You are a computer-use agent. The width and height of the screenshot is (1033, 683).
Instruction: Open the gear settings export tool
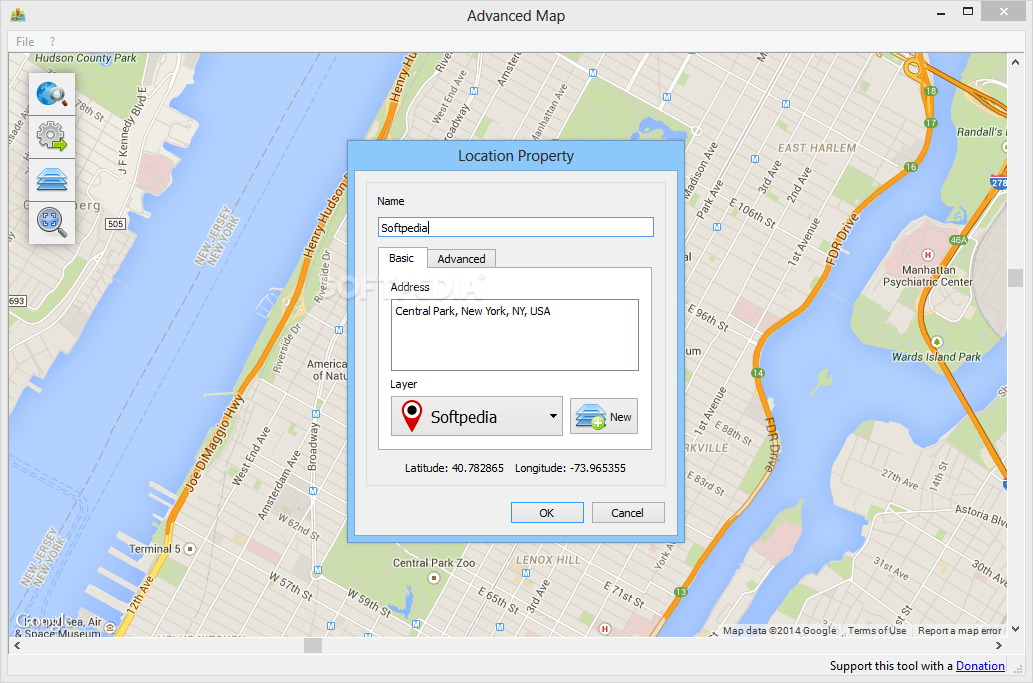click(x=52, y=136)
